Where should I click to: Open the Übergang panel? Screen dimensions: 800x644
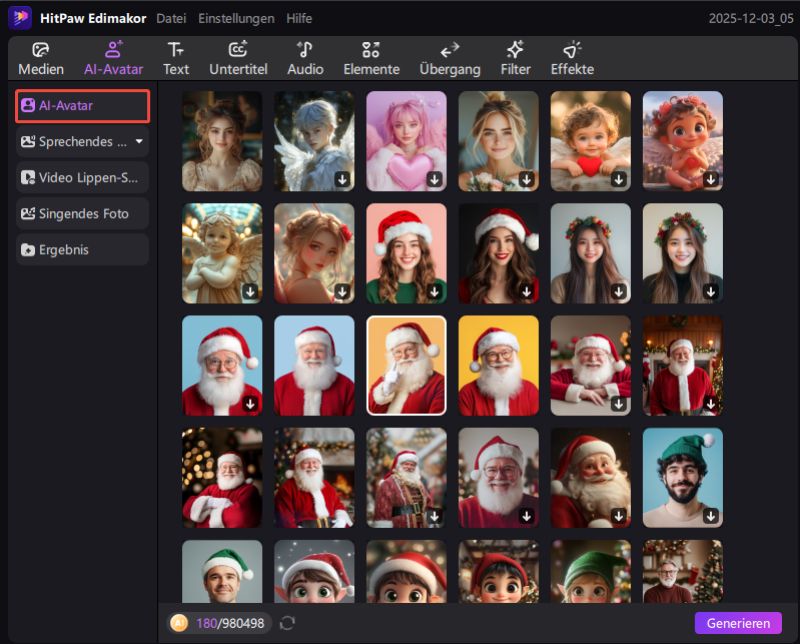pos(449,57)
